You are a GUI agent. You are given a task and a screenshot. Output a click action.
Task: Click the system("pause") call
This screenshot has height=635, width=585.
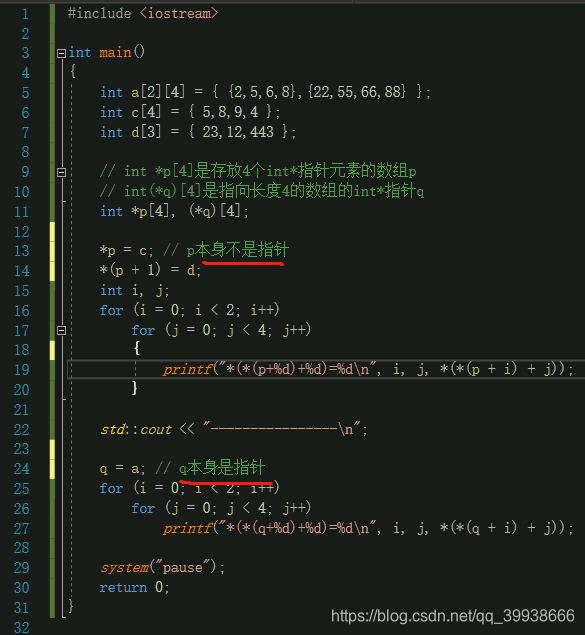[162, 567]
